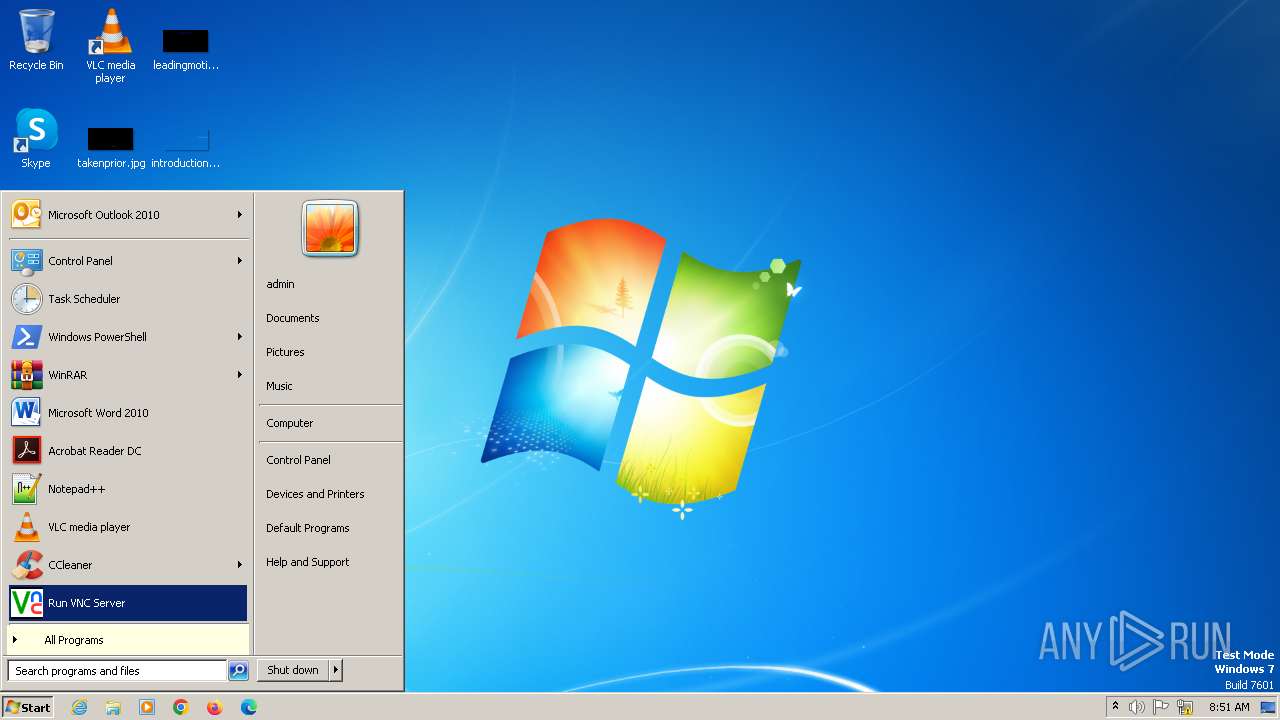Select the introduction… desktop file

[x=185, y=148]
